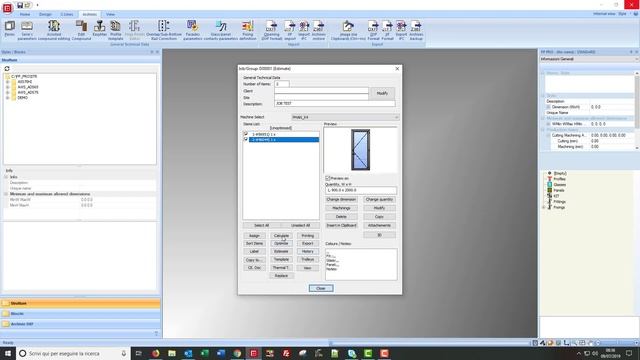Open the Blocchi section
Image resolution: width=640 pixels, height=360 pixels.
[80, 313]
